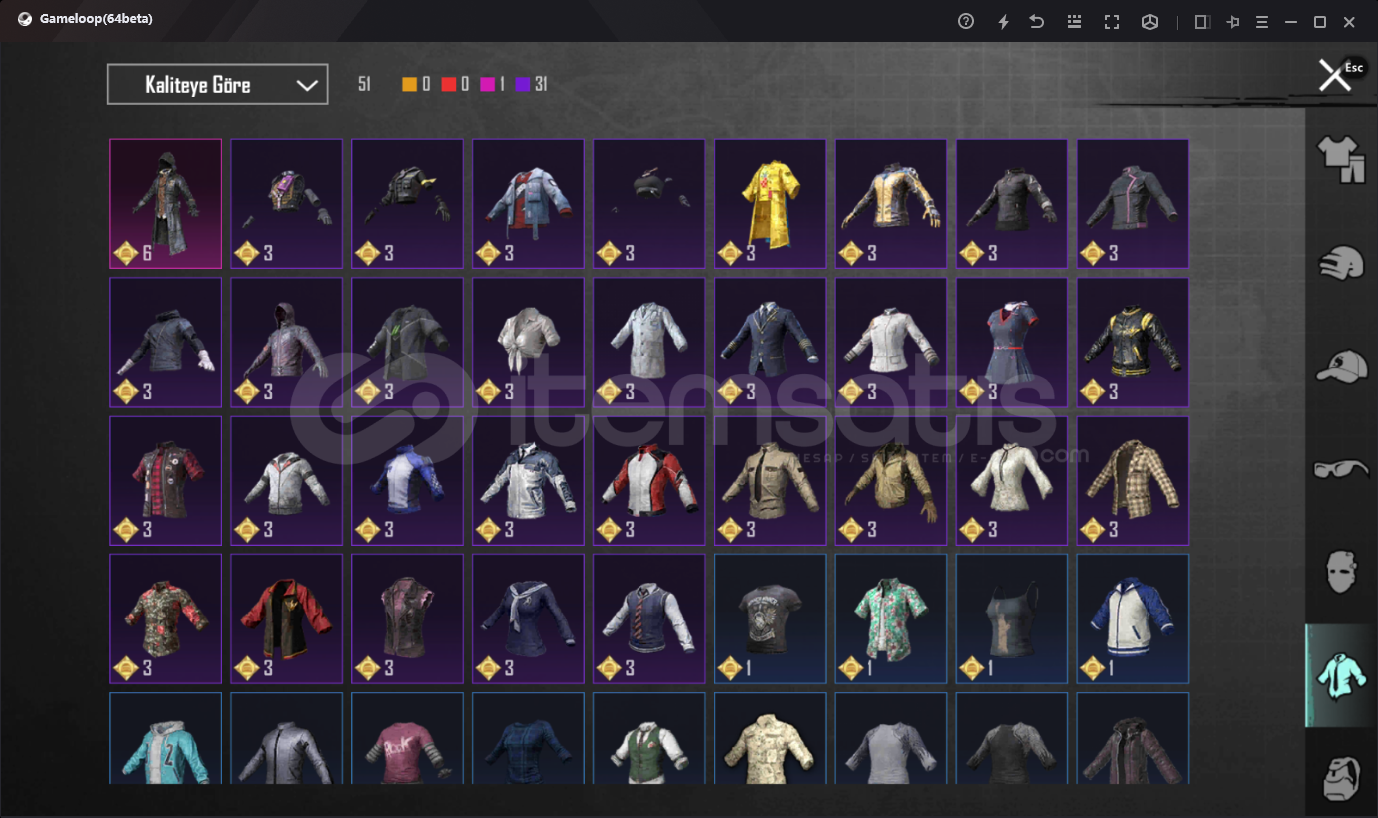Open the Gameloop hamburger menu

[1262, 21]
